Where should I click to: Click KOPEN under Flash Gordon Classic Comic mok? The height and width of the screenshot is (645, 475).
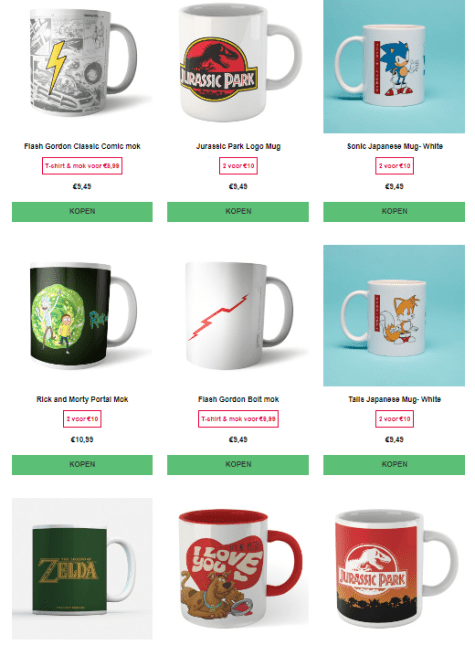[x=82, y=211]
